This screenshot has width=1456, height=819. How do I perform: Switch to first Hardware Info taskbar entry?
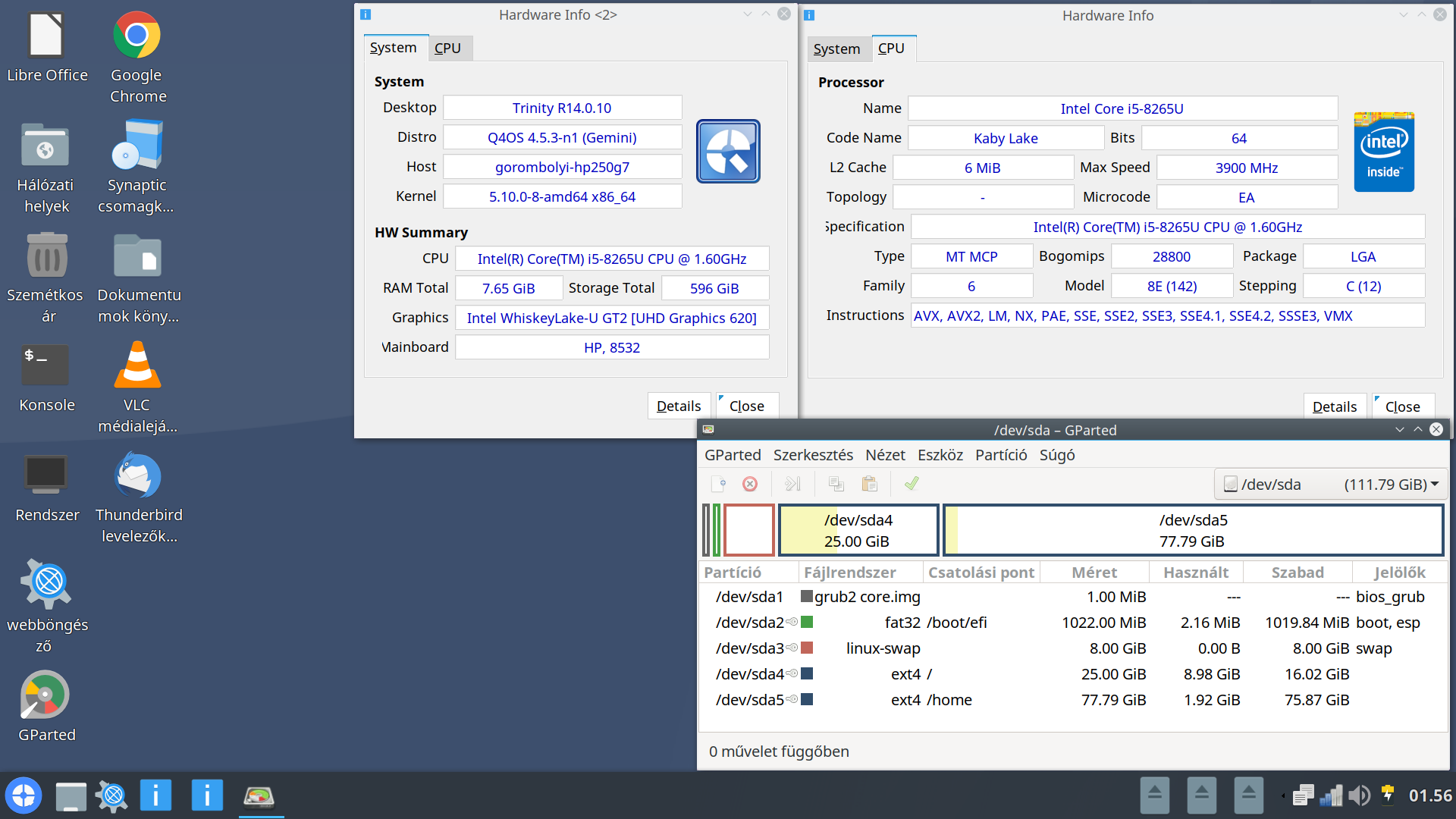pos(155,796)
